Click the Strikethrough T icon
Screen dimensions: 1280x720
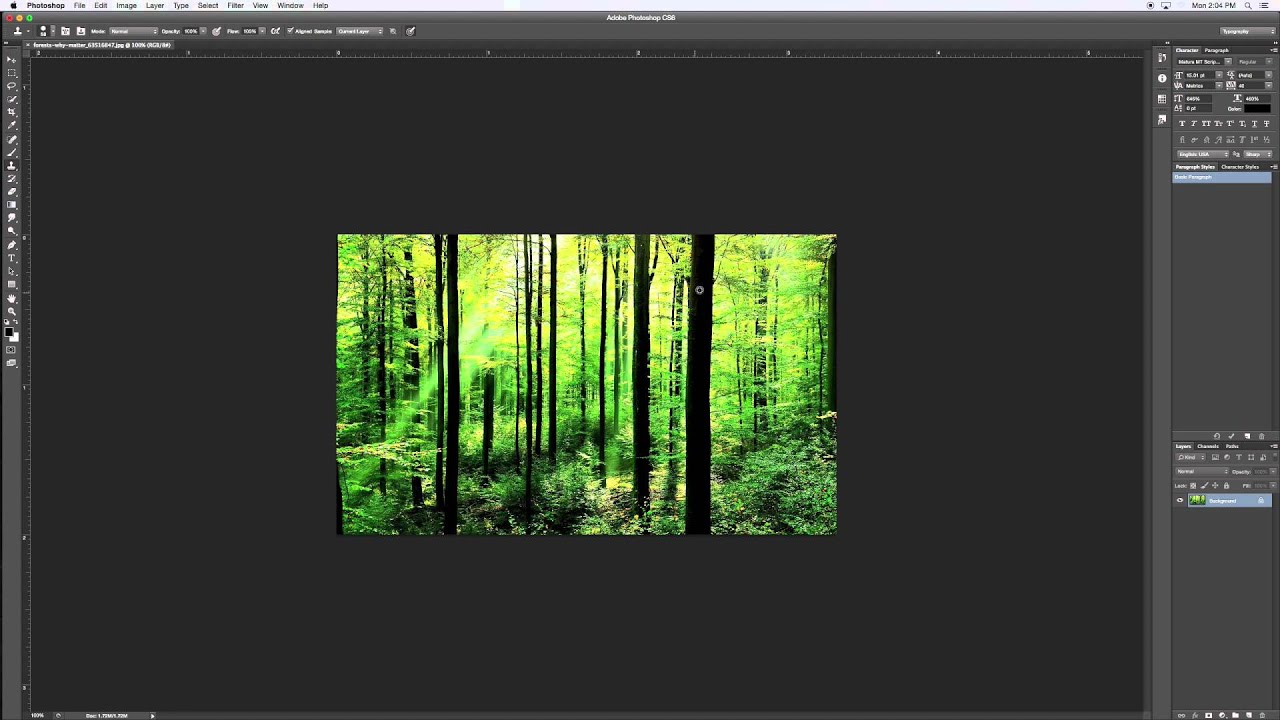1266,124
